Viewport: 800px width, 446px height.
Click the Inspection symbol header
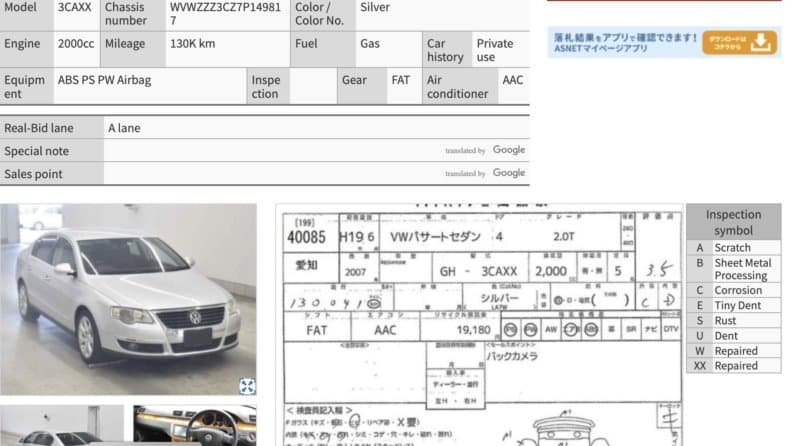pos(733,222)
